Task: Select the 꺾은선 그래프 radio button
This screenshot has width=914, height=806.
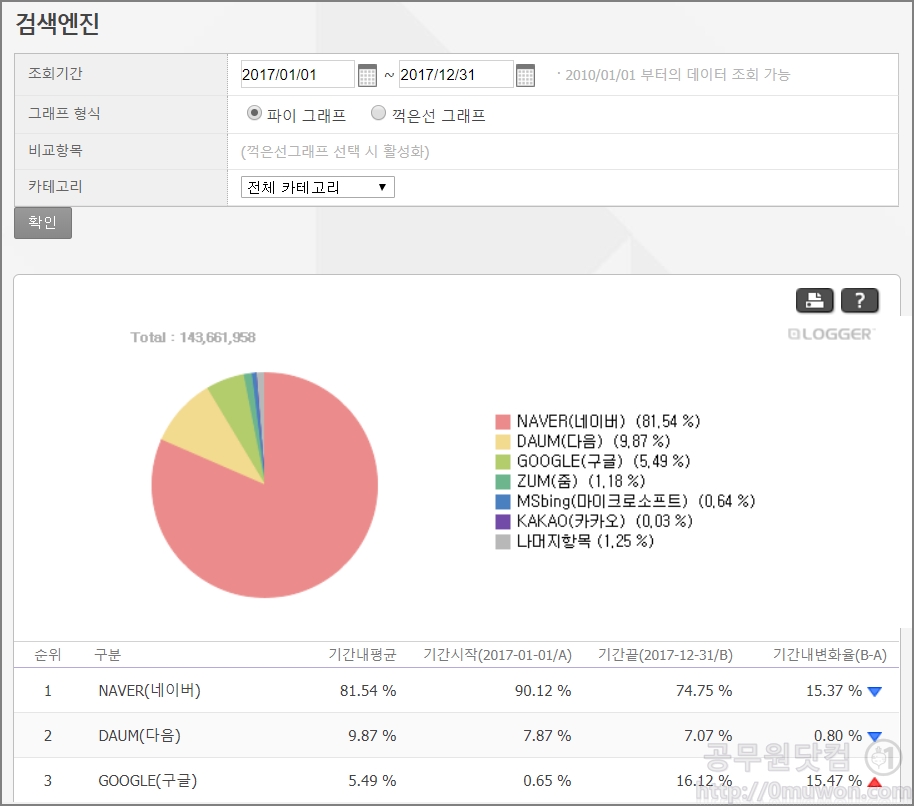Action: tap(378, 112)
